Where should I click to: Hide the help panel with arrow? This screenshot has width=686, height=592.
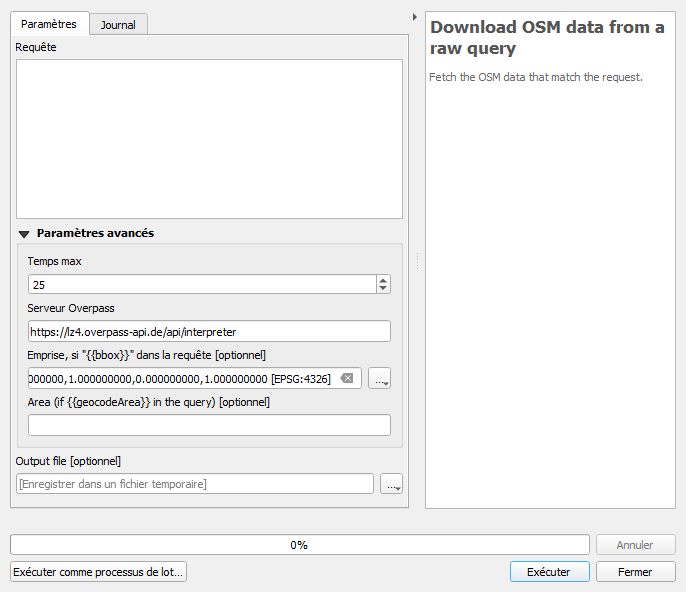point(415,17)
